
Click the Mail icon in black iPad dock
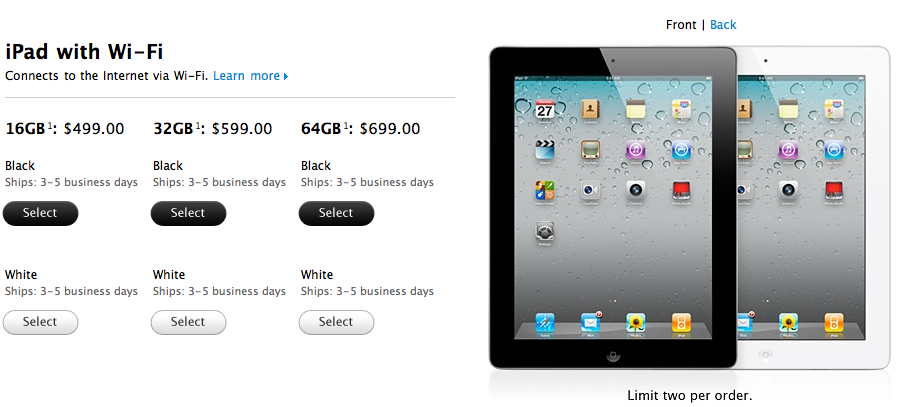click(590, 323)
